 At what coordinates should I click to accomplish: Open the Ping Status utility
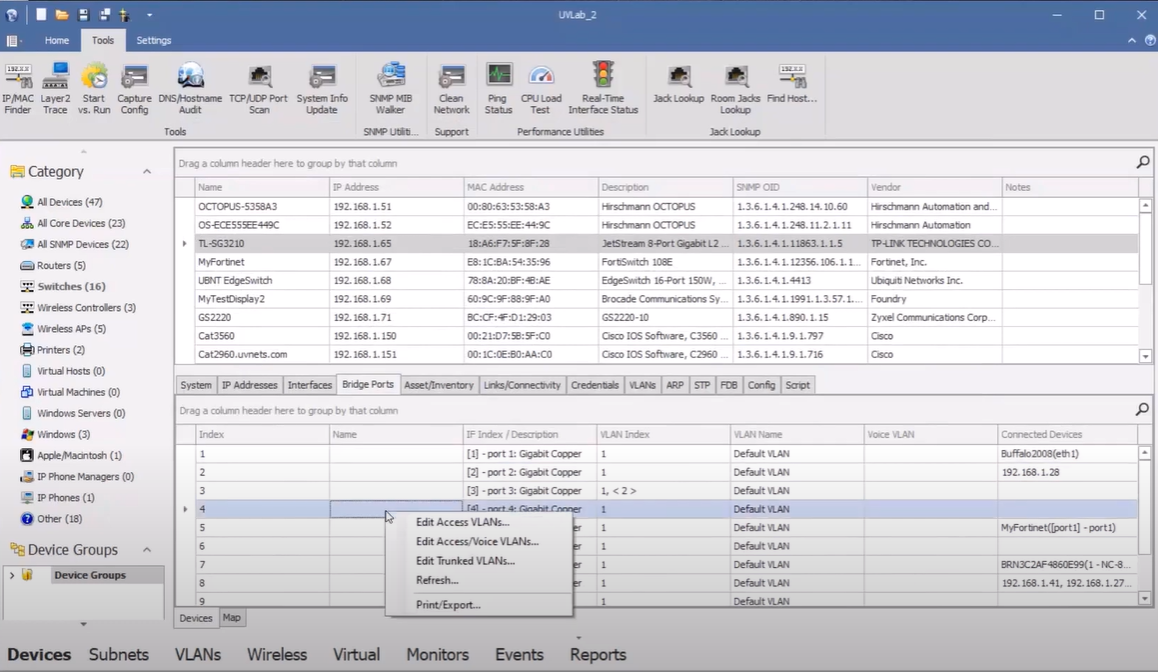(x=499, y=89)
